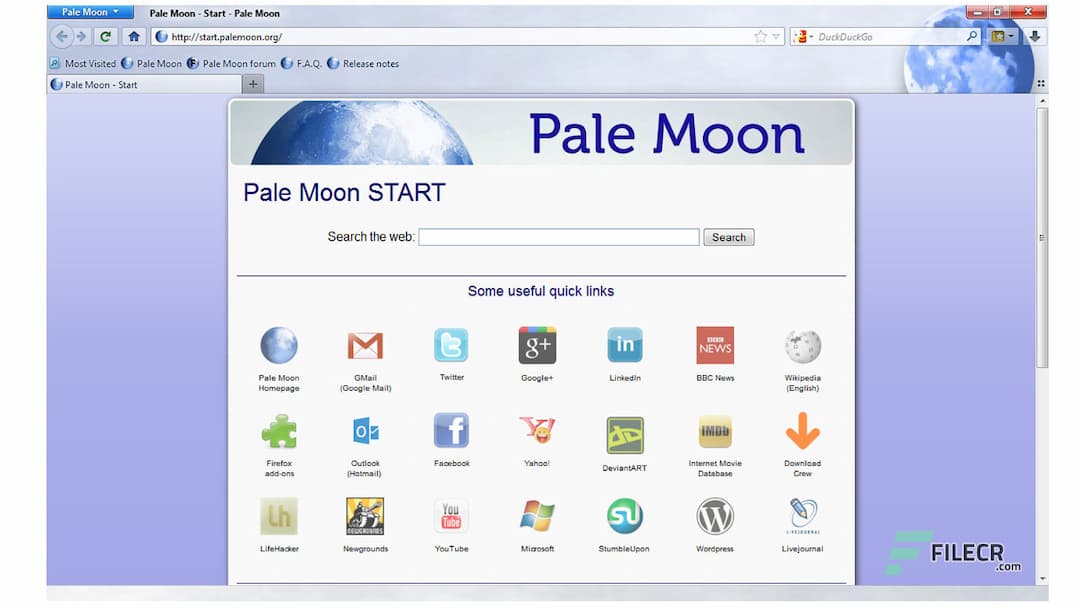This screenshot has height=608, width=1080.
Task: Open the GMail quick link
Action: pos(364,345)
